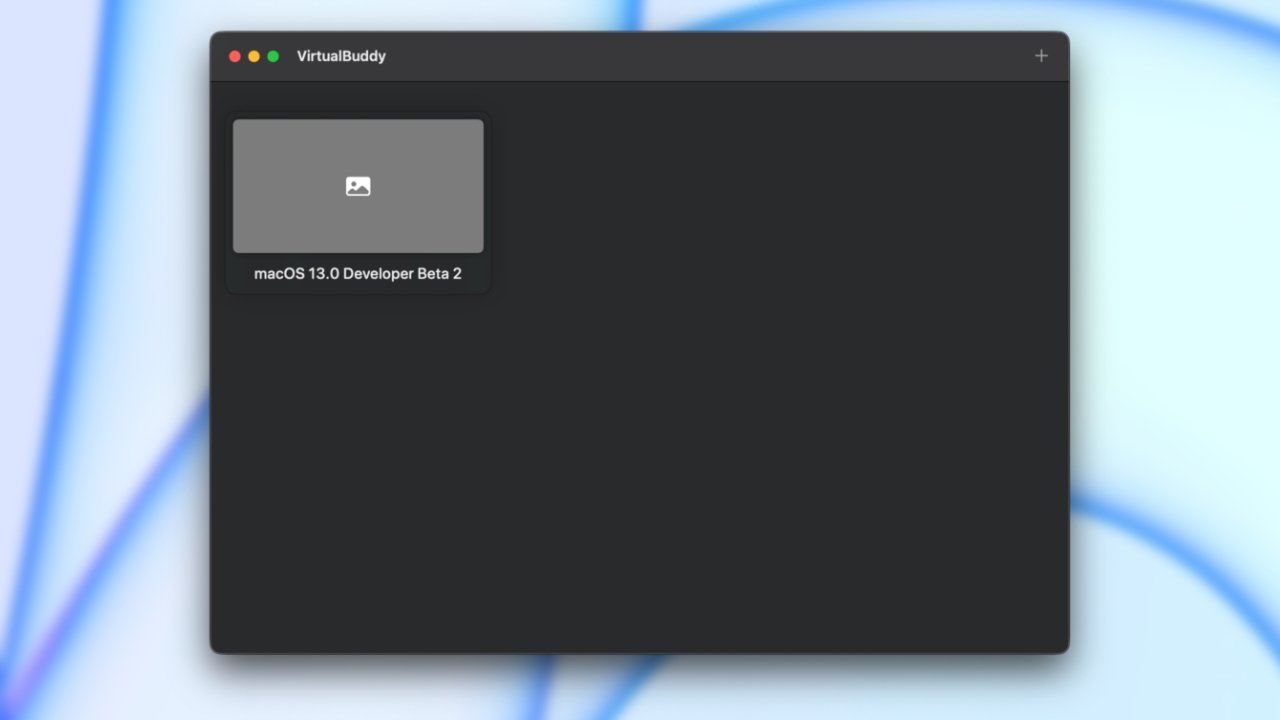The height and width of the screenshot is (720, 1280).
Task: Close the VirtualBuddy window
Action: click(235, 56)
